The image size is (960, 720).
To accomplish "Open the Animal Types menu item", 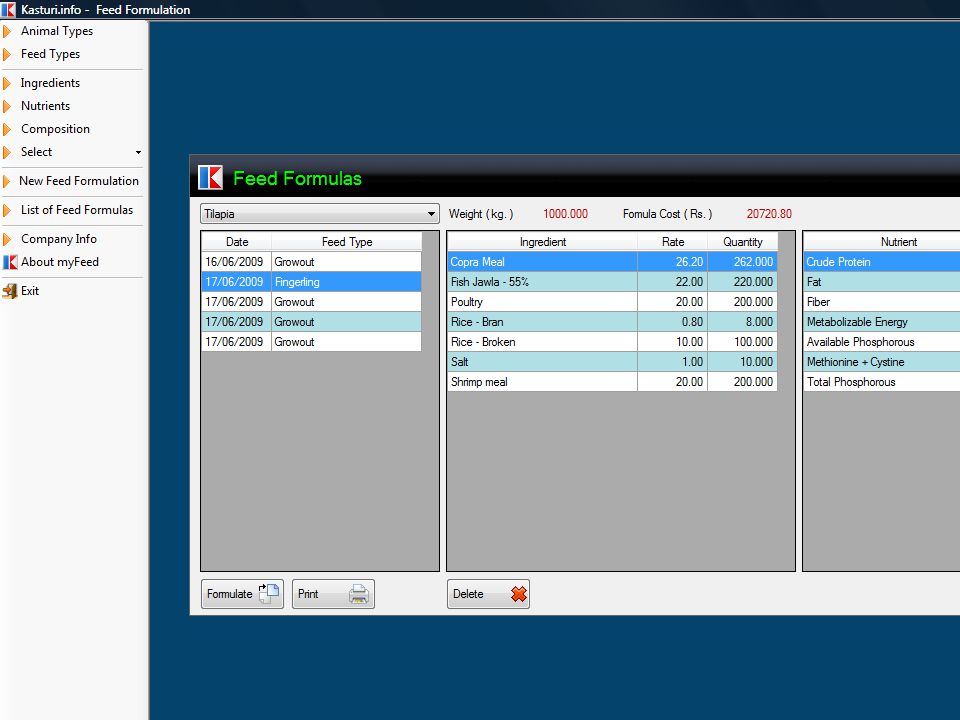I will (57, 31).
